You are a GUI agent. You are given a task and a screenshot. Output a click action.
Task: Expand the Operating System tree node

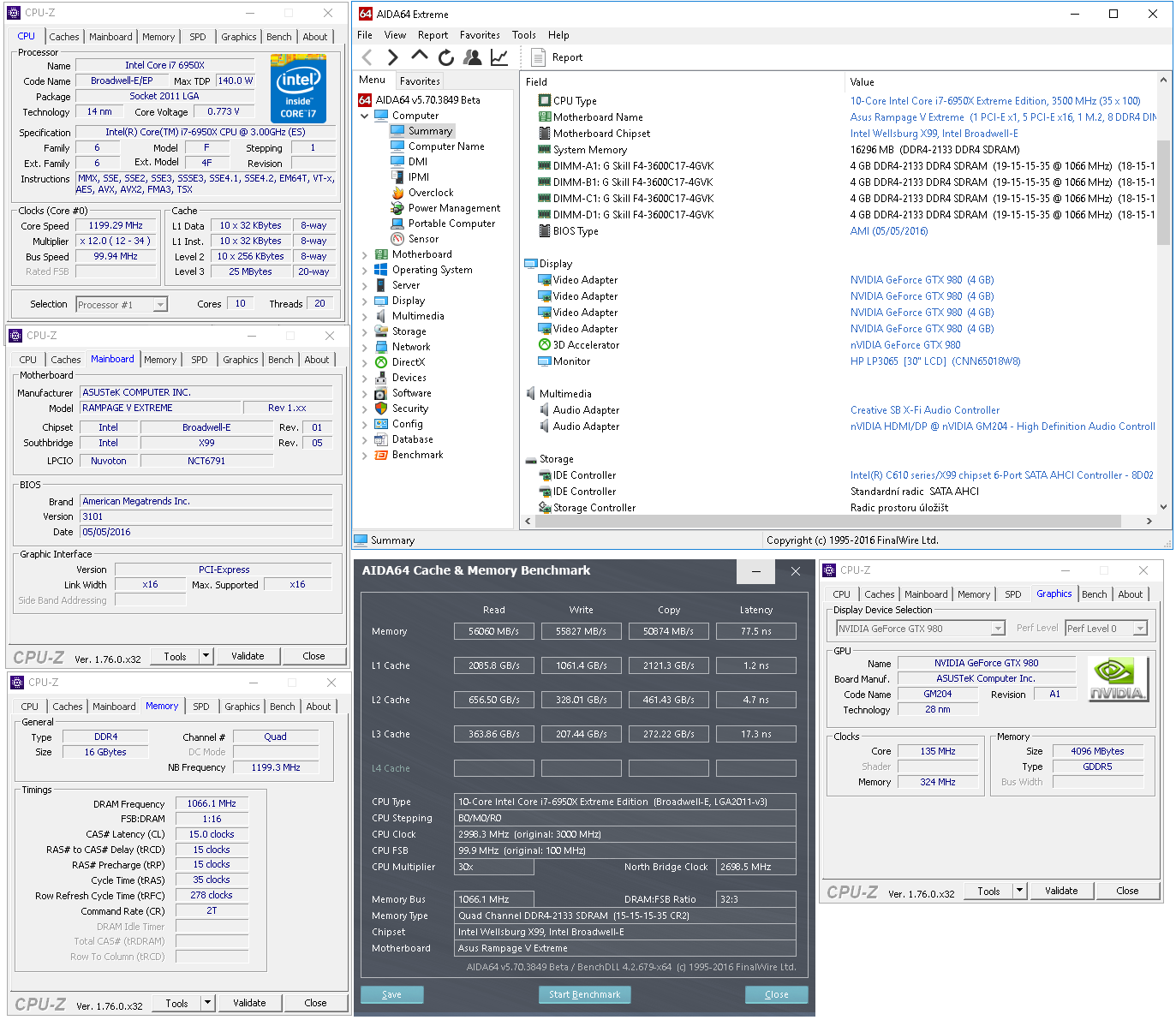click(365, 270)
